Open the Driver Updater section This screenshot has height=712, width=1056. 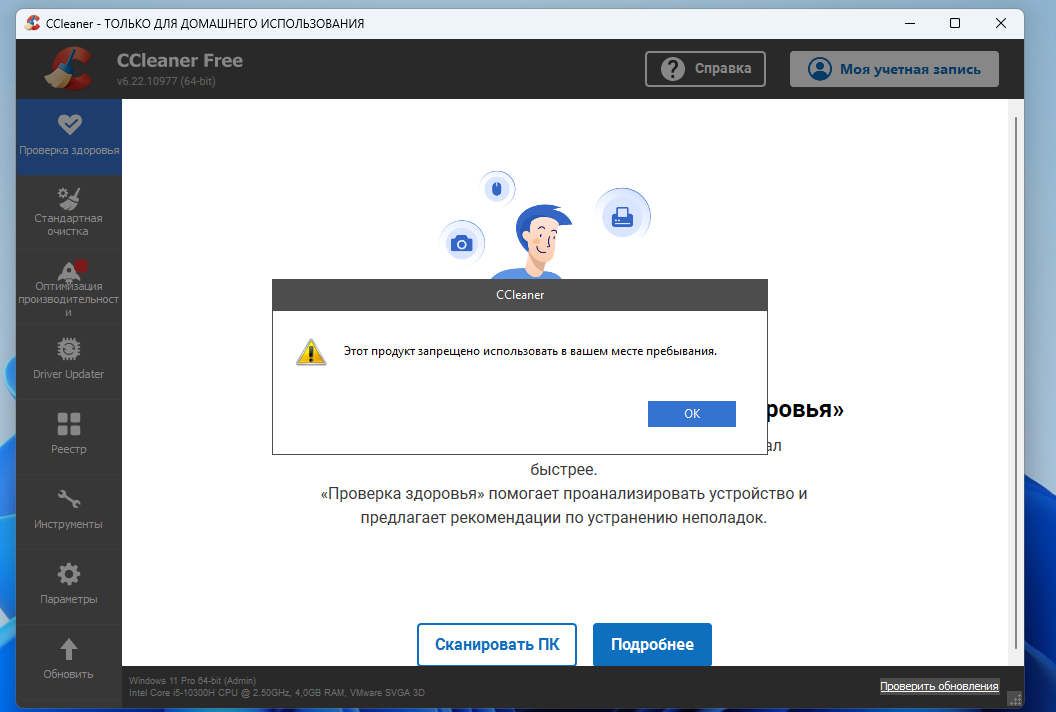click(x=69, y=362)
